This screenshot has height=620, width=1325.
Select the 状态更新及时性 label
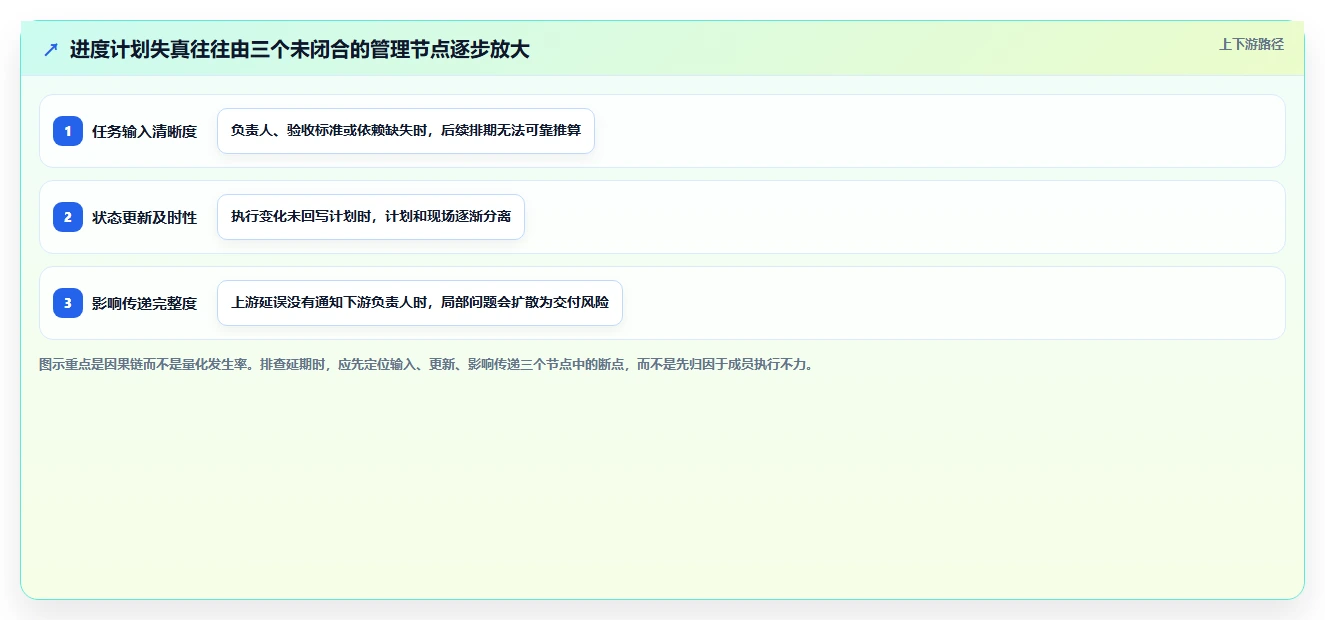coord(145,217)
